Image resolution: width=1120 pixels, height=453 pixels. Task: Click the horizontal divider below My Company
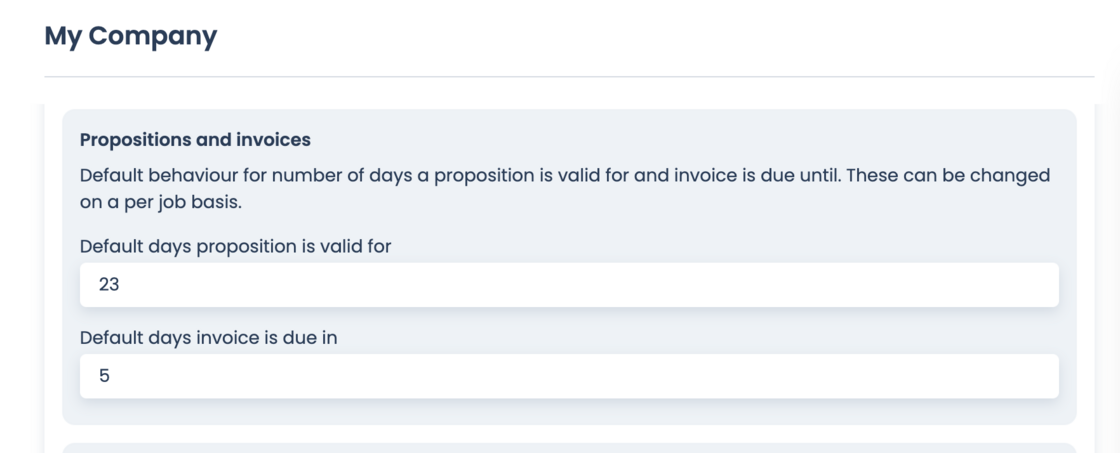coord(568,76)
